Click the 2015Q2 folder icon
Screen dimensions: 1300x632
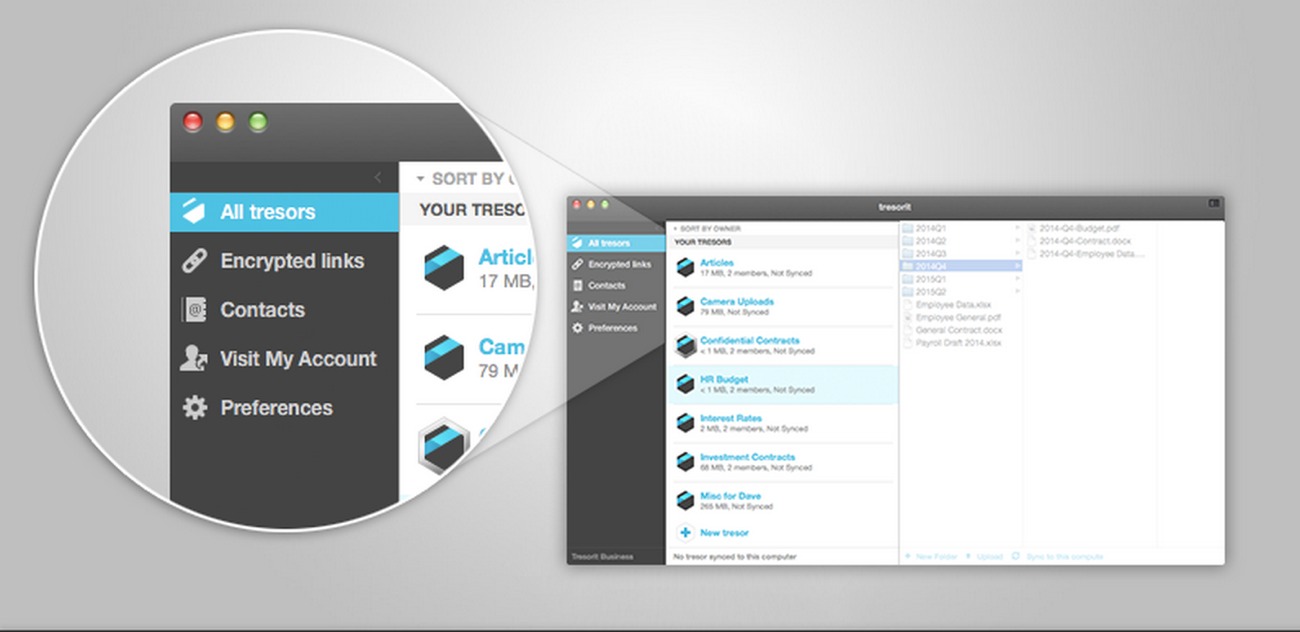click(x=908, y=292)
